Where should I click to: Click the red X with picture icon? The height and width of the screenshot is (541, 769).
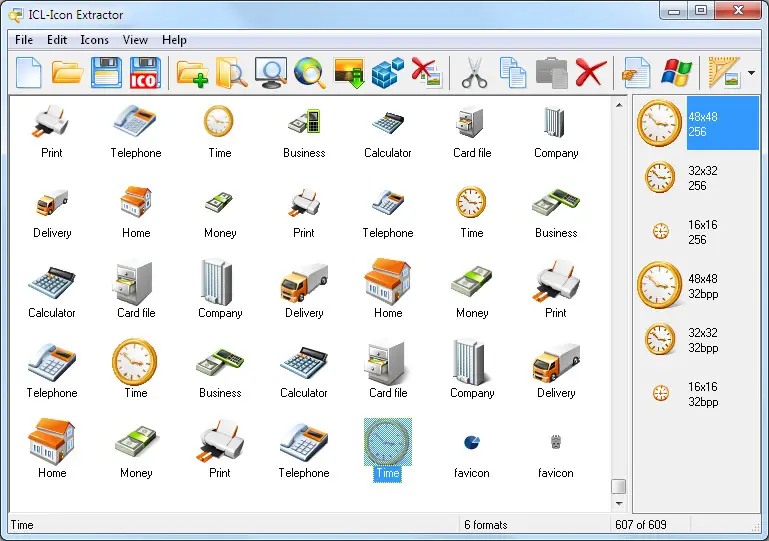coord(427,73)
